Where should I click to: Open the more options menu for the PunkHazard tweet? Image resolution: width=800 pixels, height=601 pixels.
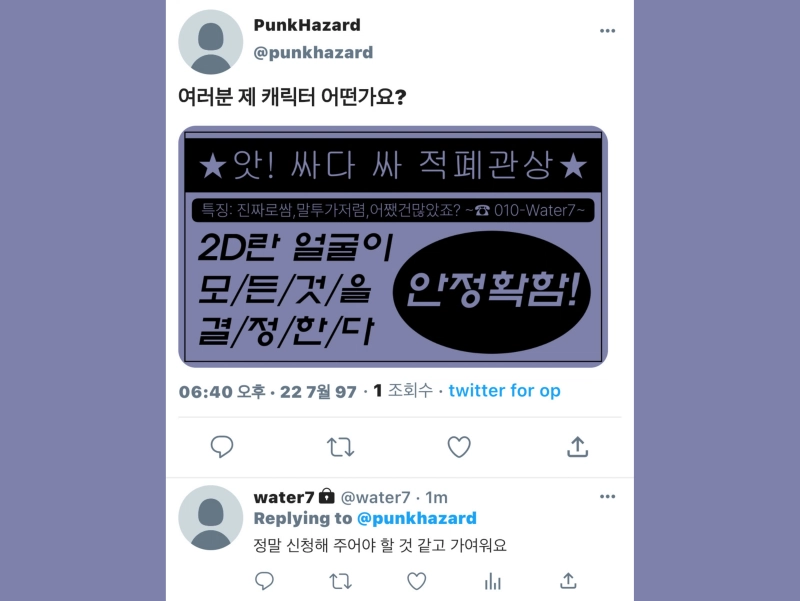click(x=607, y=31)
